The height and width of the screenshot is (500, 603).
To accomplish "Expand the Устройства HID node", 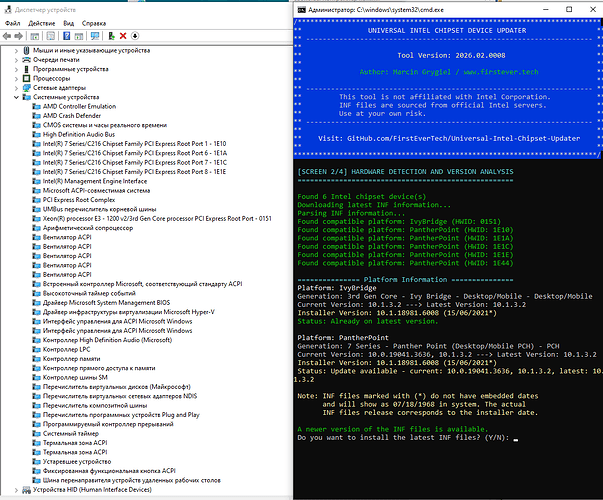I will point(16,490).
